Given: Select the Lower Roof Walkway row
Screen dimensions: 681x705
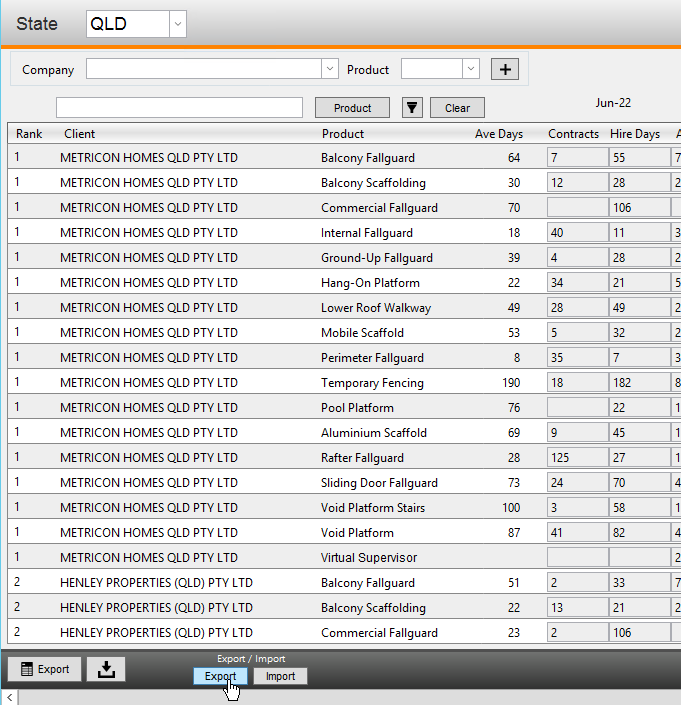Looking at the screenshot, I should click(344, 308).
